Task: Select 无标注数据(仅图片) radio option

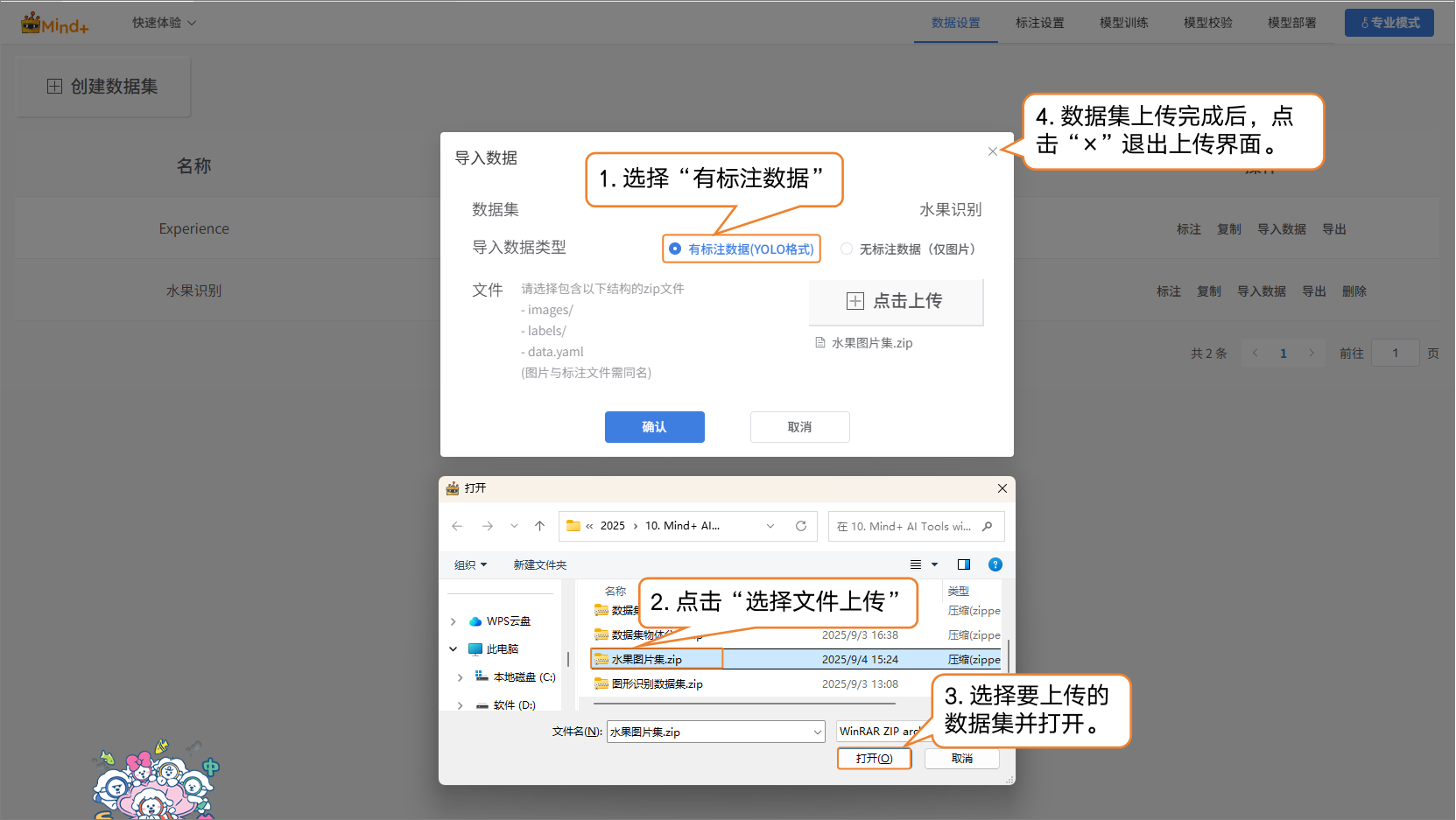Action: point(847,249)
